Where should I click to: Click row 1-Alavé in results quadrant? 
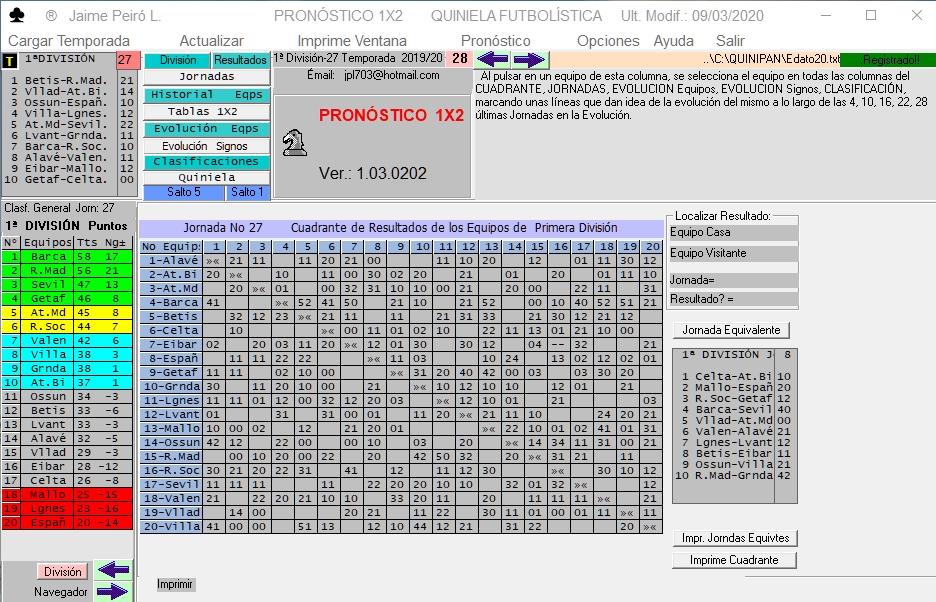click(x=171, y=260)
